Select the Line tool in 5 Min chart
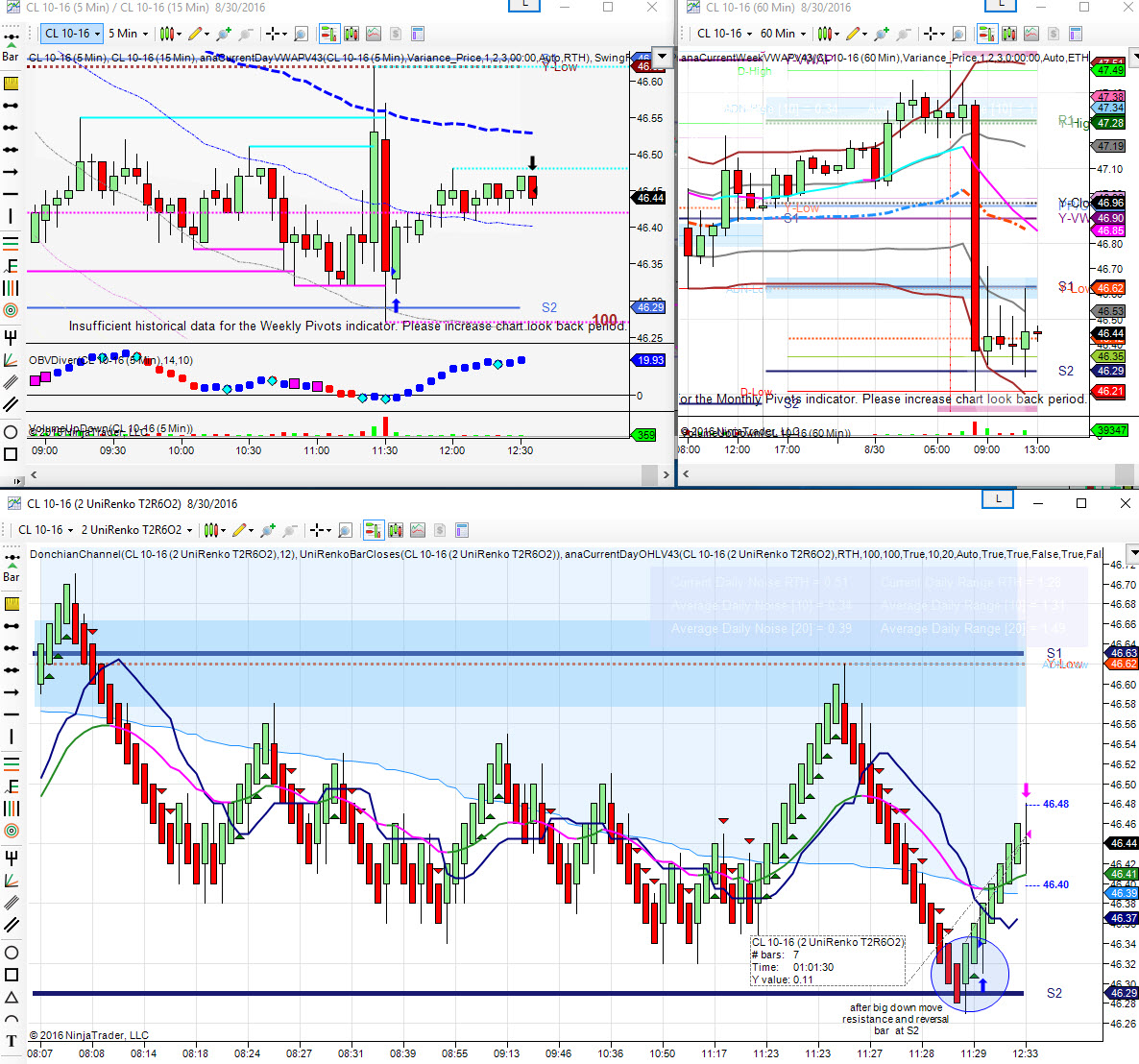The width and height of the screenshot is (1139, 1064). pyautogui.click(x=11, y=106)
